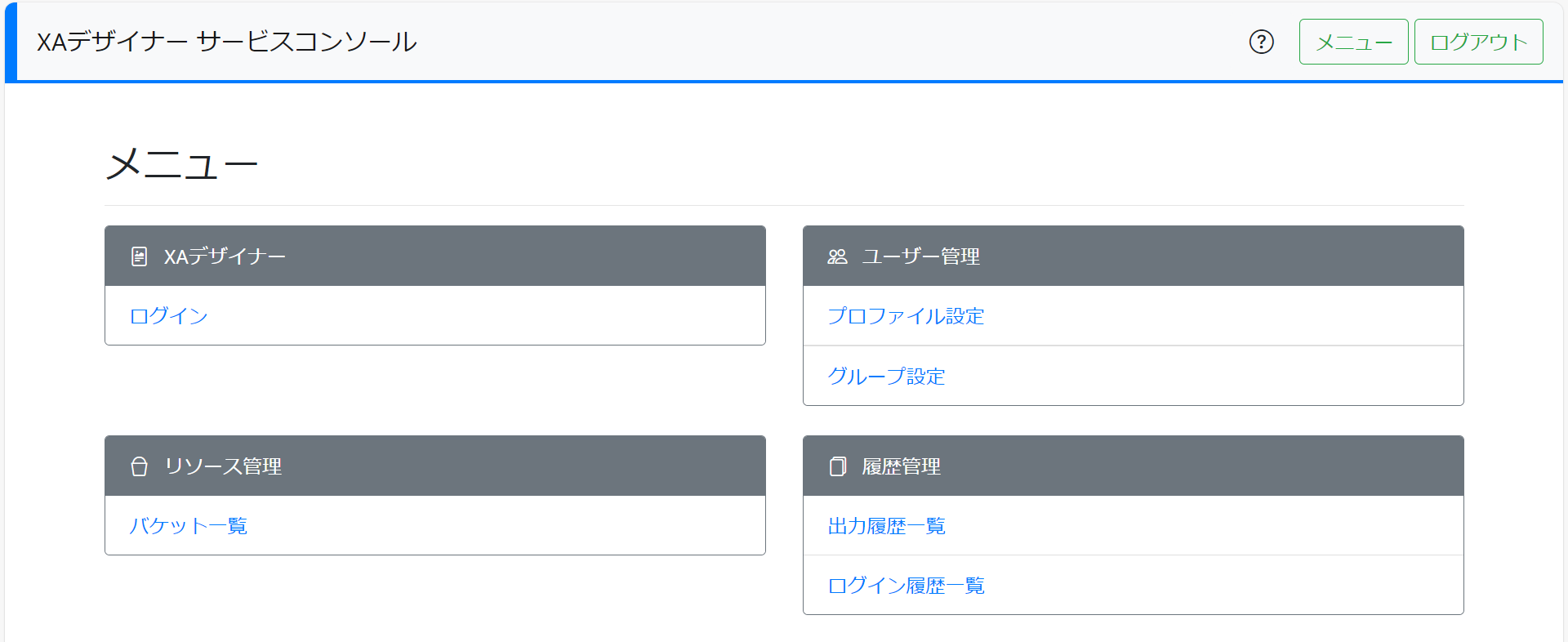Click the リソース管理 card header text
The width and height of the screenshot is (1568, 642).
click(223, 466)
